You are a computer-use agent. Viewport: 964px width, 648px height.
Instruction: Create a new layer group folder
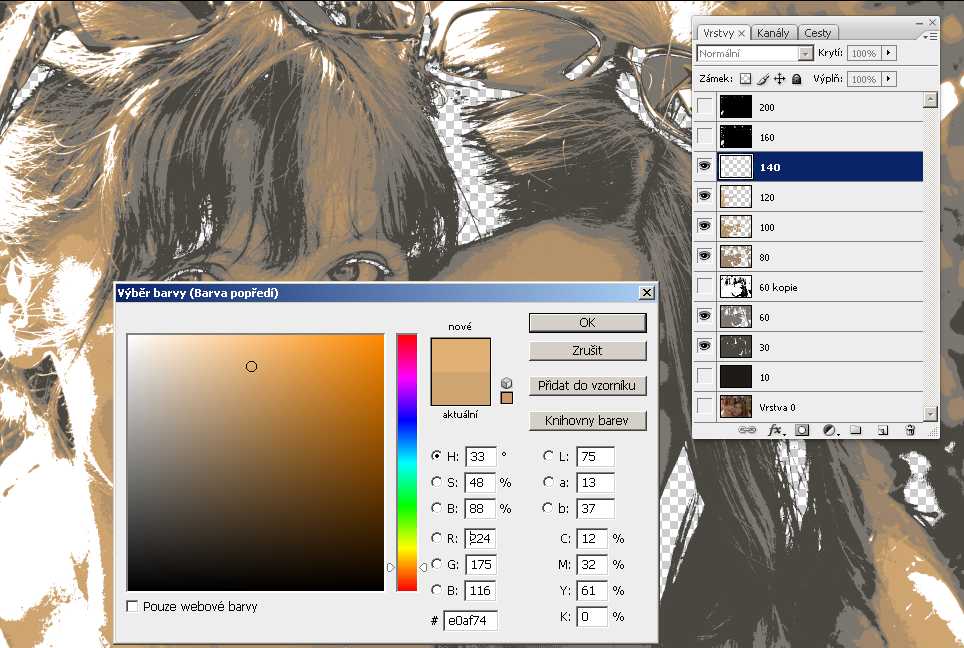[856, 430]
